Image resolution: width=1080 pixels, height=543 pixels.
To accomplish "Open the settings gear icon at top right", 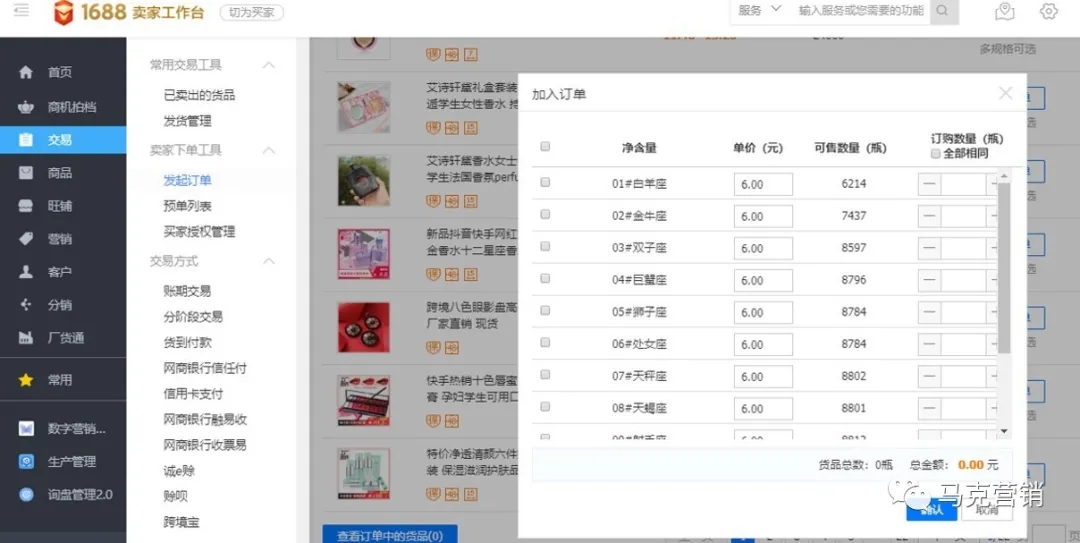I will pos(1048,11).
